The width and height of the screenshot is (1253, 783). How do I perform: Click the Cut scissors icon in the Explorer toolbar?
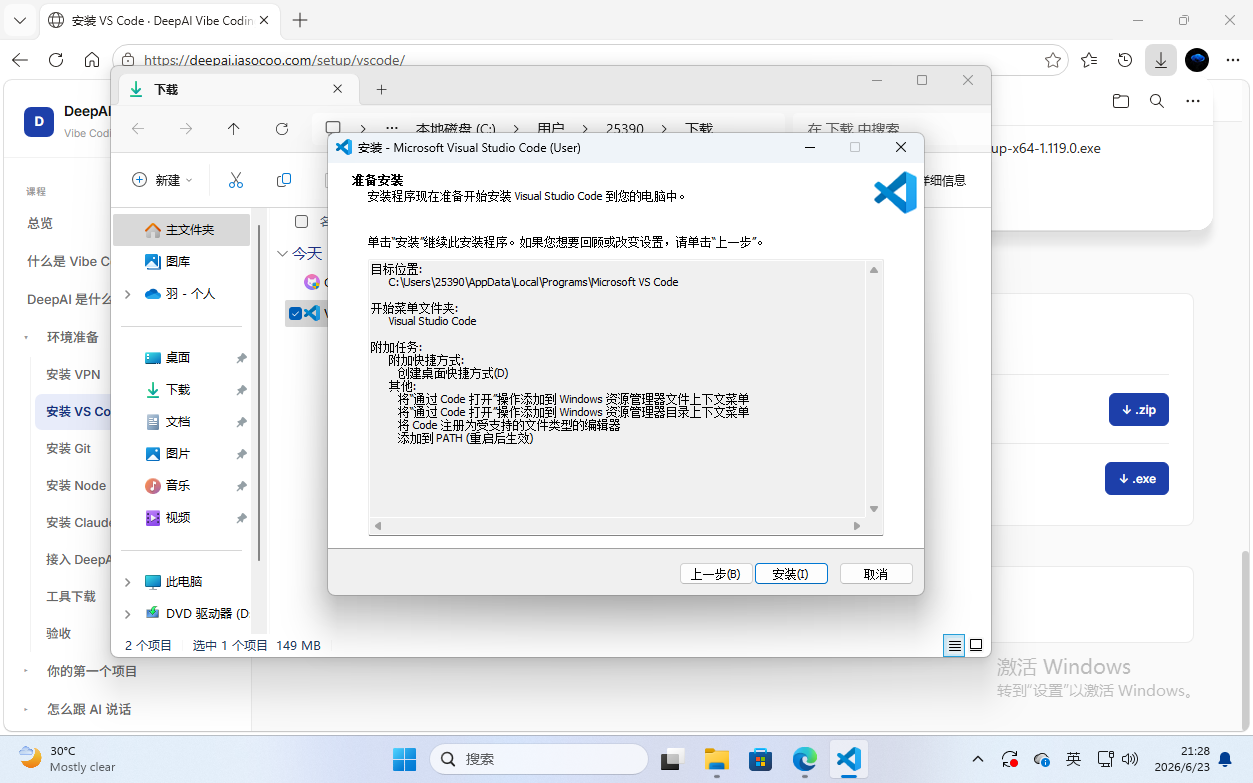pyautogui.click(x=236, y=180)
